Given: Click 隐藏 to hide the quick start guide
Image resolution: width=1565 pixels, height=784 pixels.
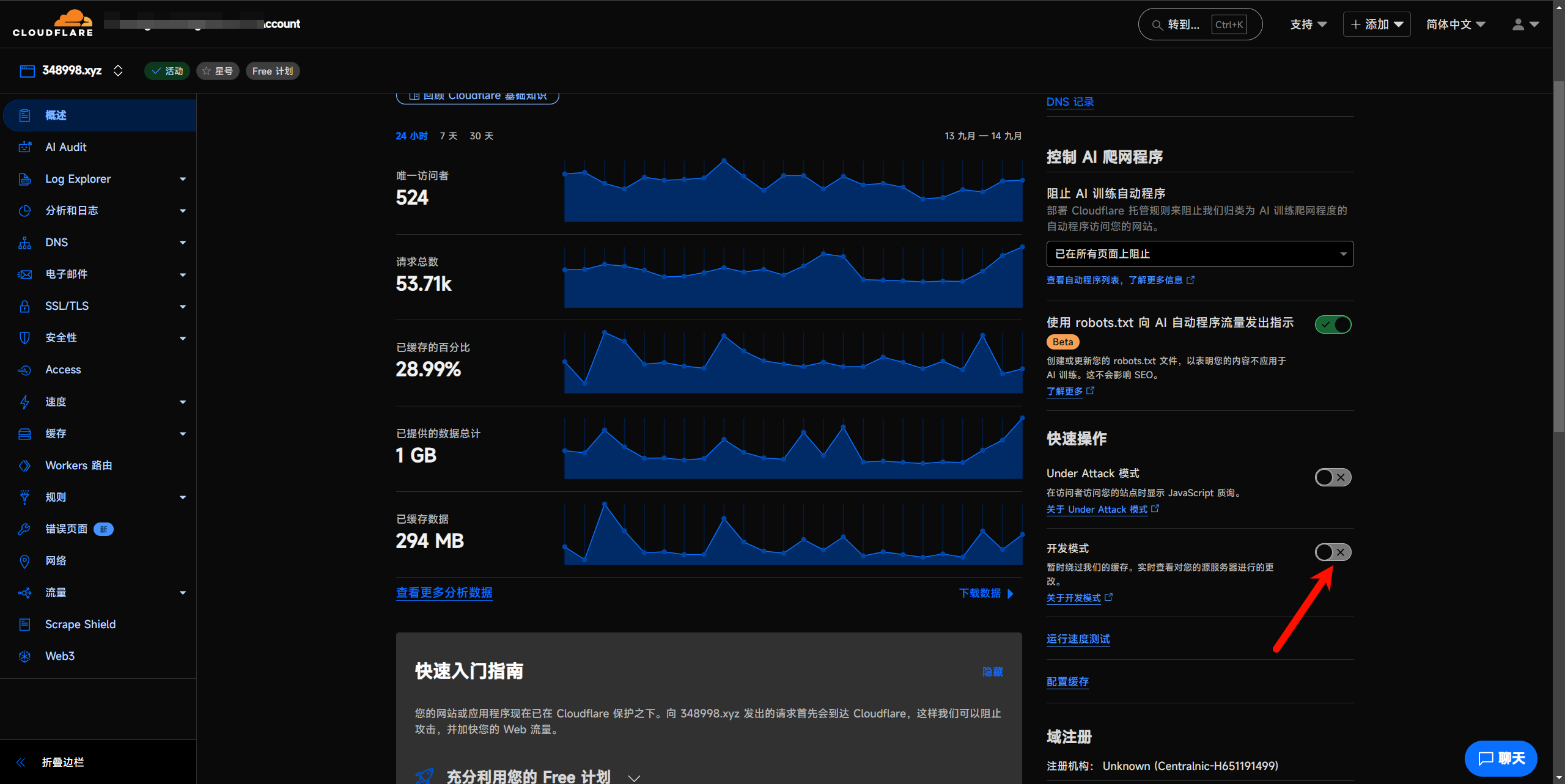Looking at the screenshot, I should point(993,672).
